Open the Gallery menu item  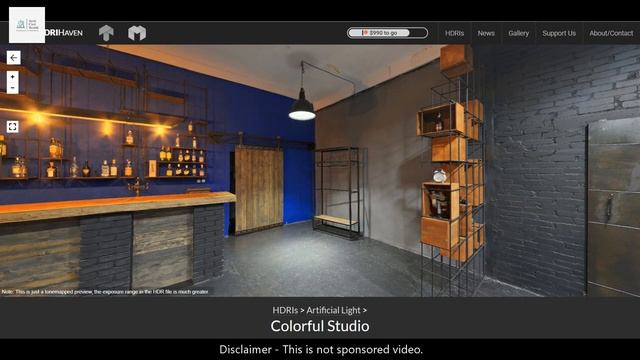tap(518, 33)
